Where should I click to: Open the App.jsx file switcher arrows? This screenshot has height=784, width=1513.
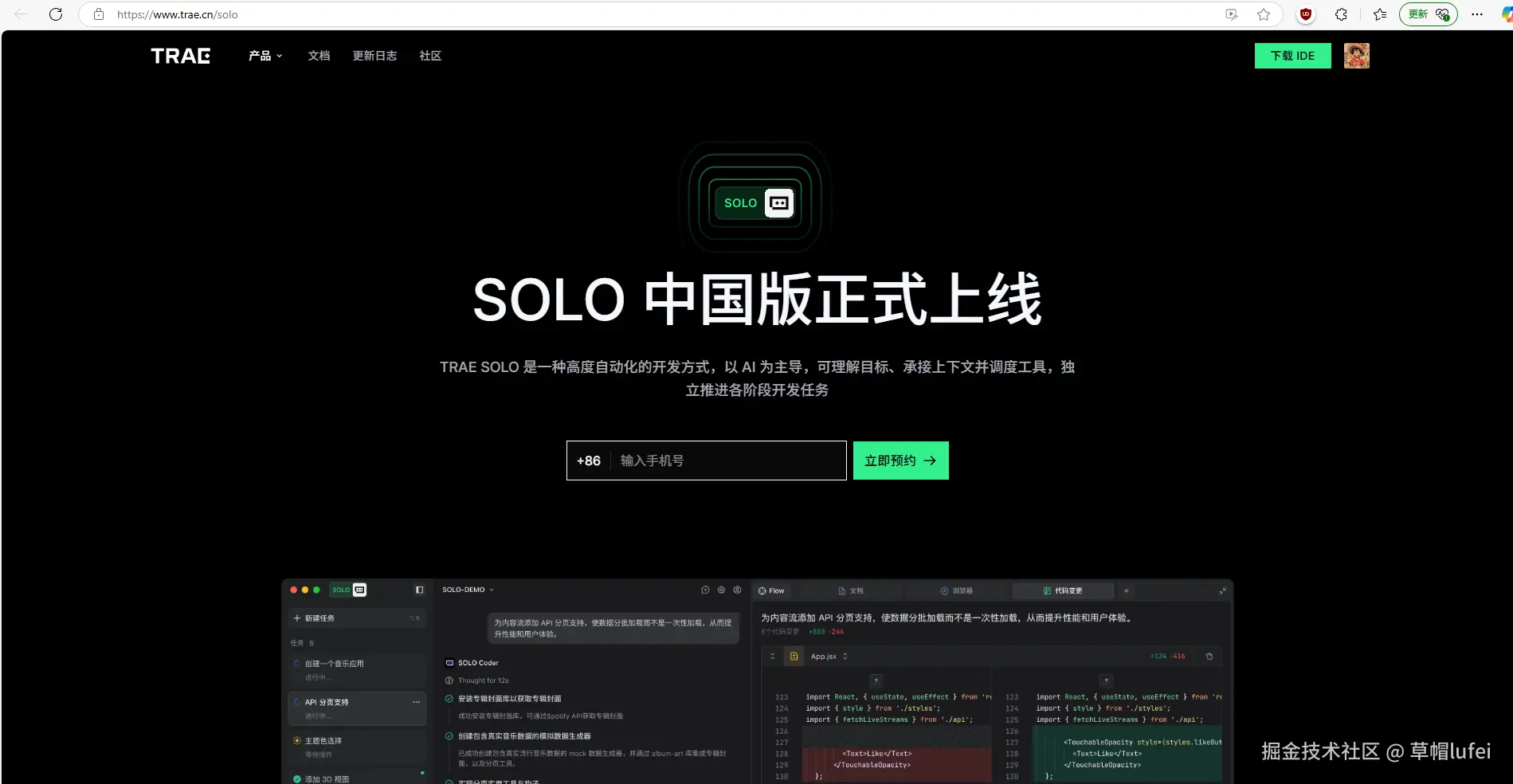[845, 657]
